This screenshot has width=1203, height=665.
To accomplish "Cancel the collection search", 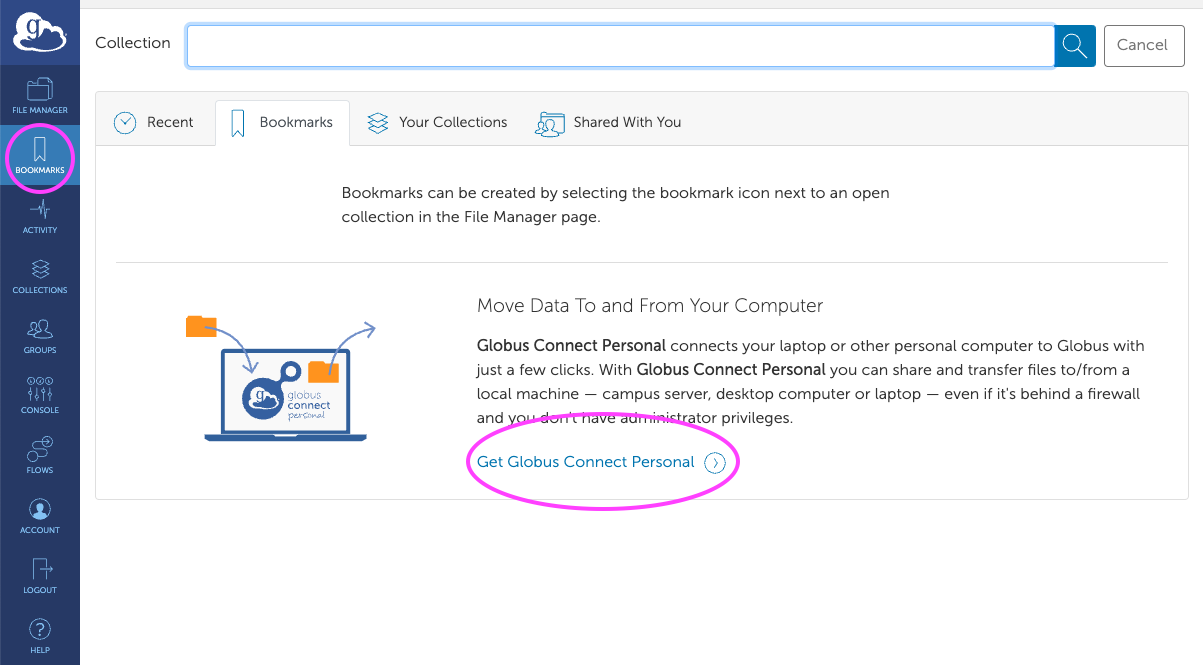I will [1144, 46].
